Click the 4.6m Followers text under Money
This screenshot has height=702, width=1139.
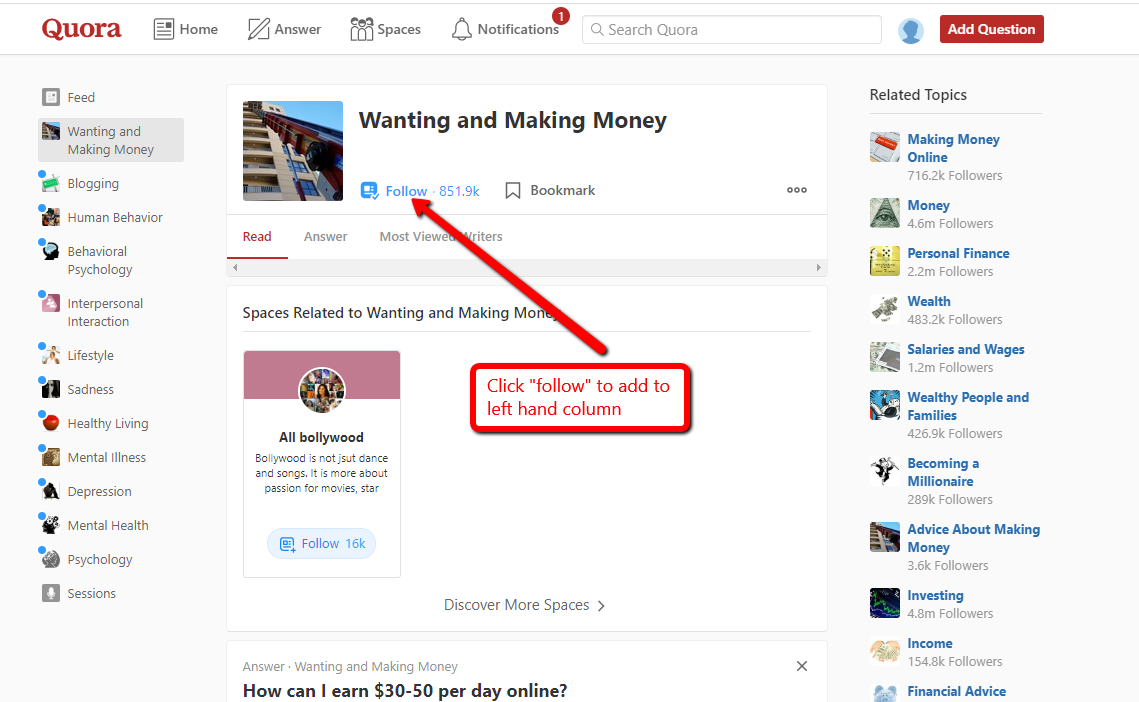click(x=950, y=223)
